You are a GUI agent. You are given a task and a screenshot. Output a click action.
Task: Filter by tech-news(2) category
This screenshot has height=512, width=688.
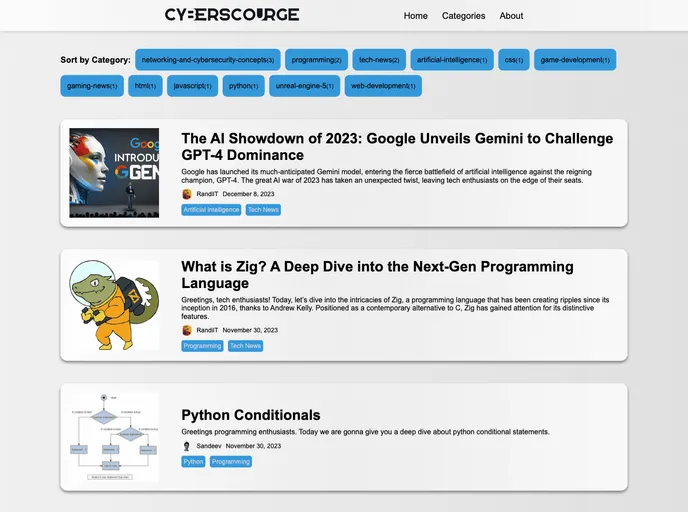point(379,60)
